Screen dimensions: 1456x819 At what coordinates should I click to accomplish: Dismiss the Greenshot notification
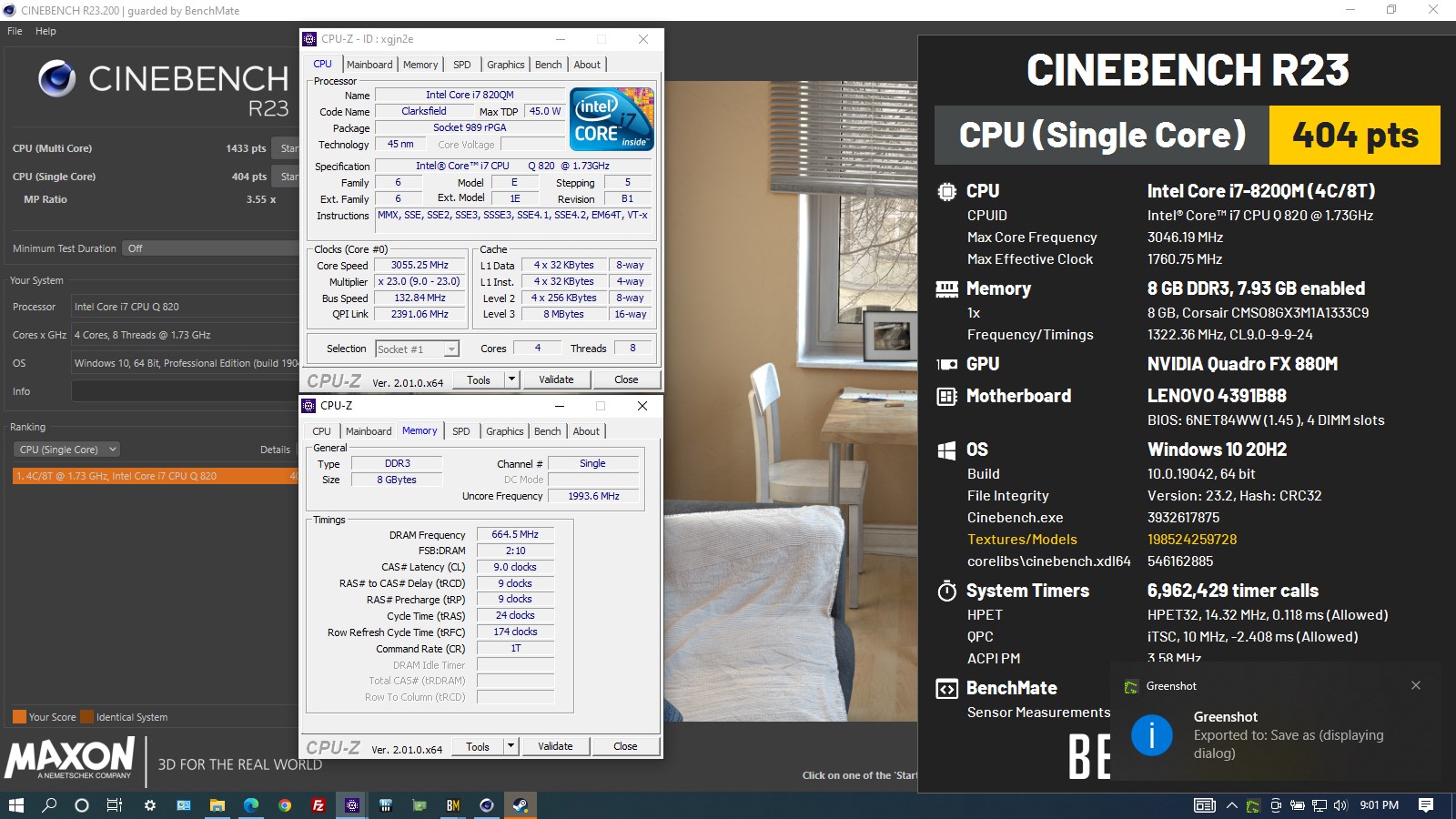pyautogui.click(x=1416, y=685)
